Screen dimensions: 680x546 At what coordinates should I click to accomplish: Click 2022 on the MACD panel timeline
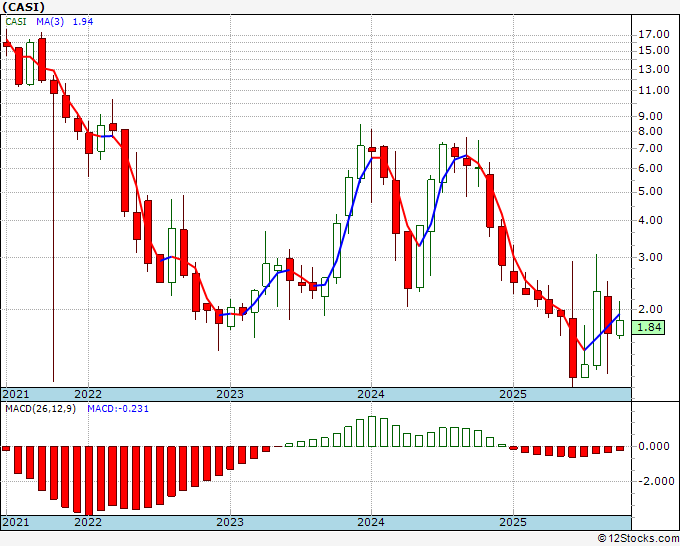[88, 522]
